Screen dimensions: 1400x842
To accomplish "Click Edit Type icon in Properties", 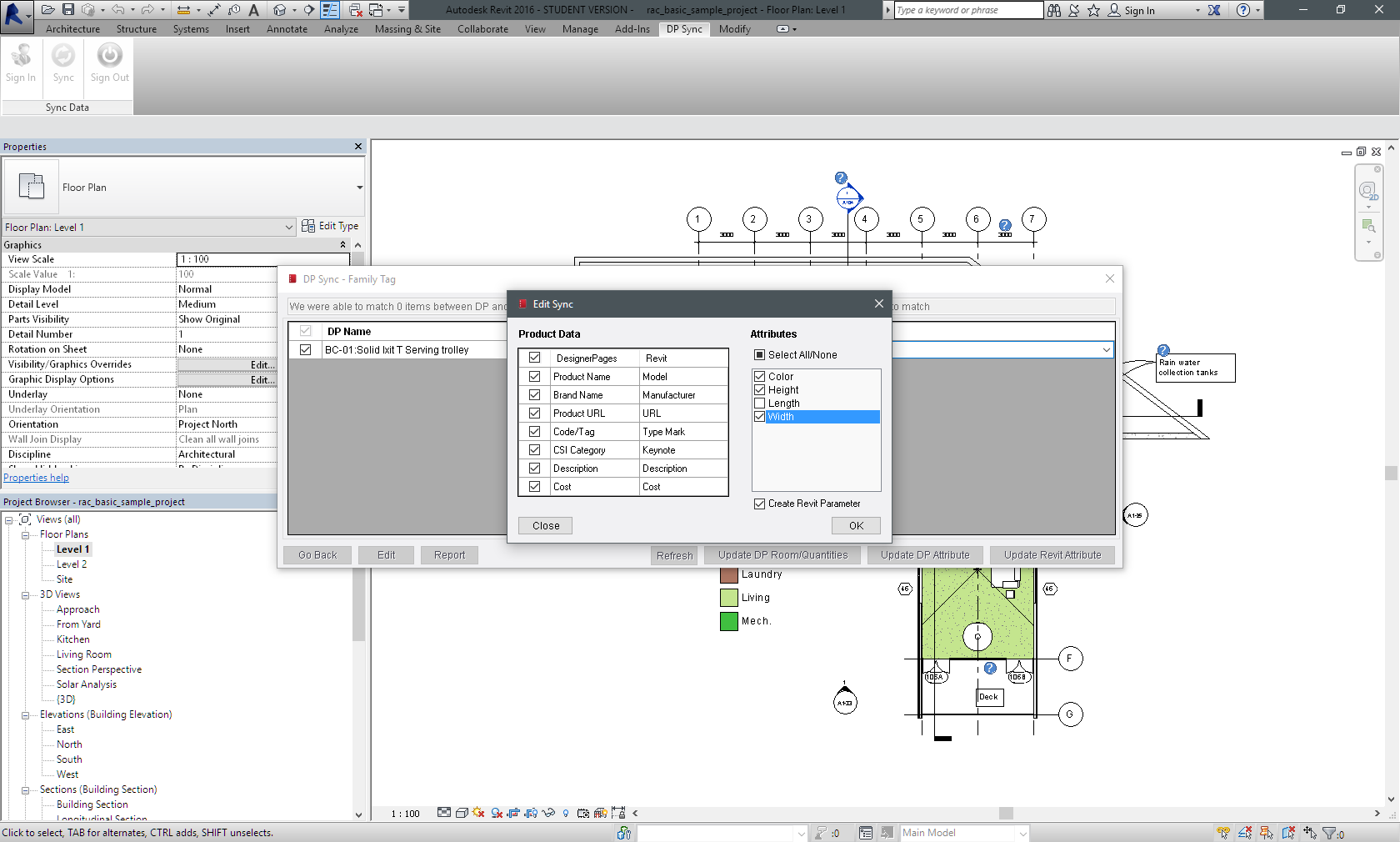I will tap(308, 226).
